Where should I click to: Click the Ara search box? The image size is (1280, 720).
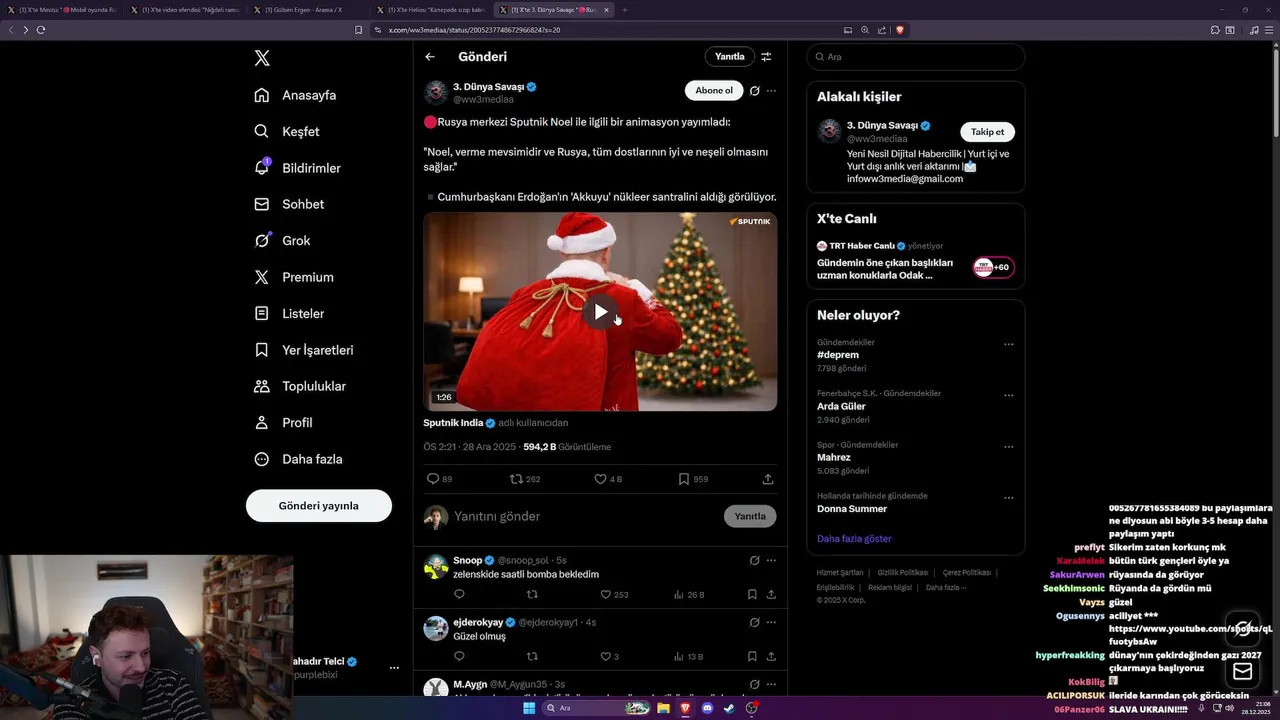coord(916,57)
